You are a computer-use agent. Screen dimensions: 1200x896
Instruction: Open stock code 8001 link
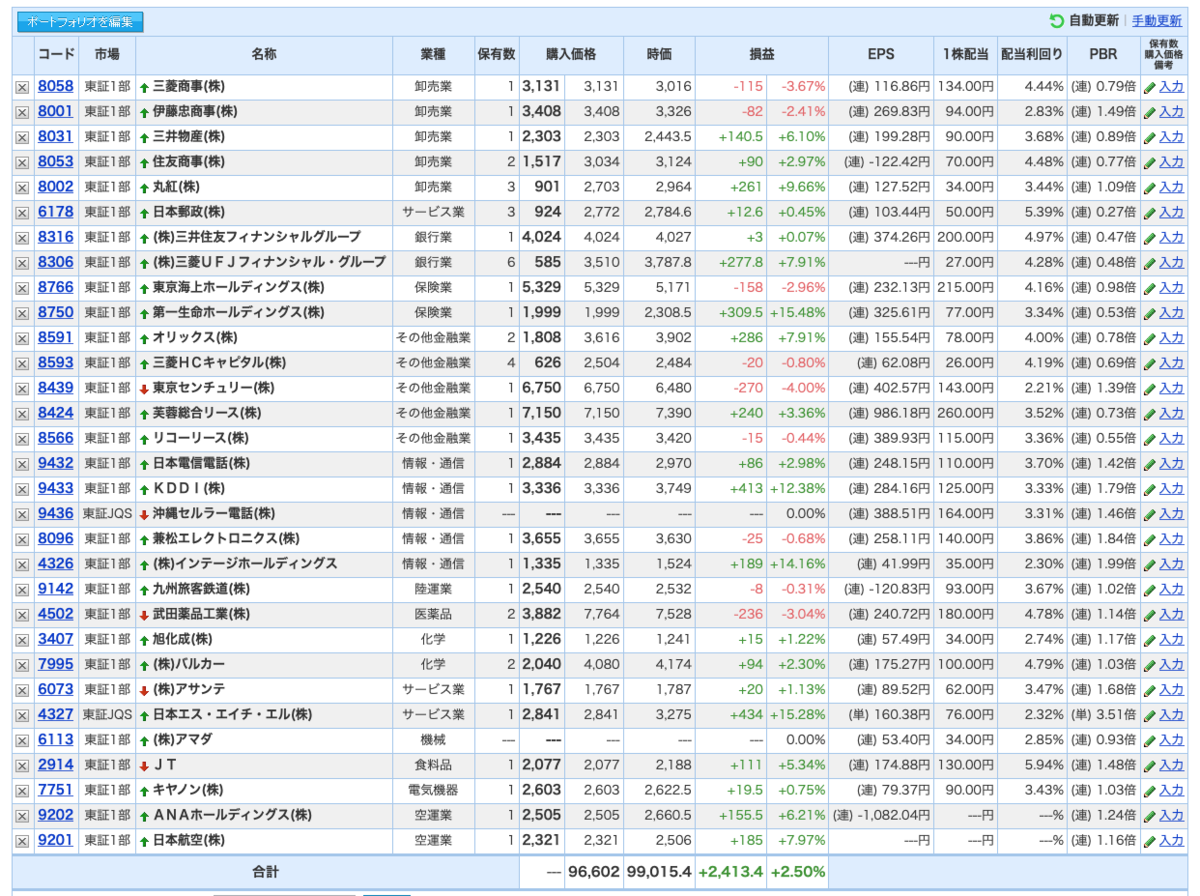(56, 111)
